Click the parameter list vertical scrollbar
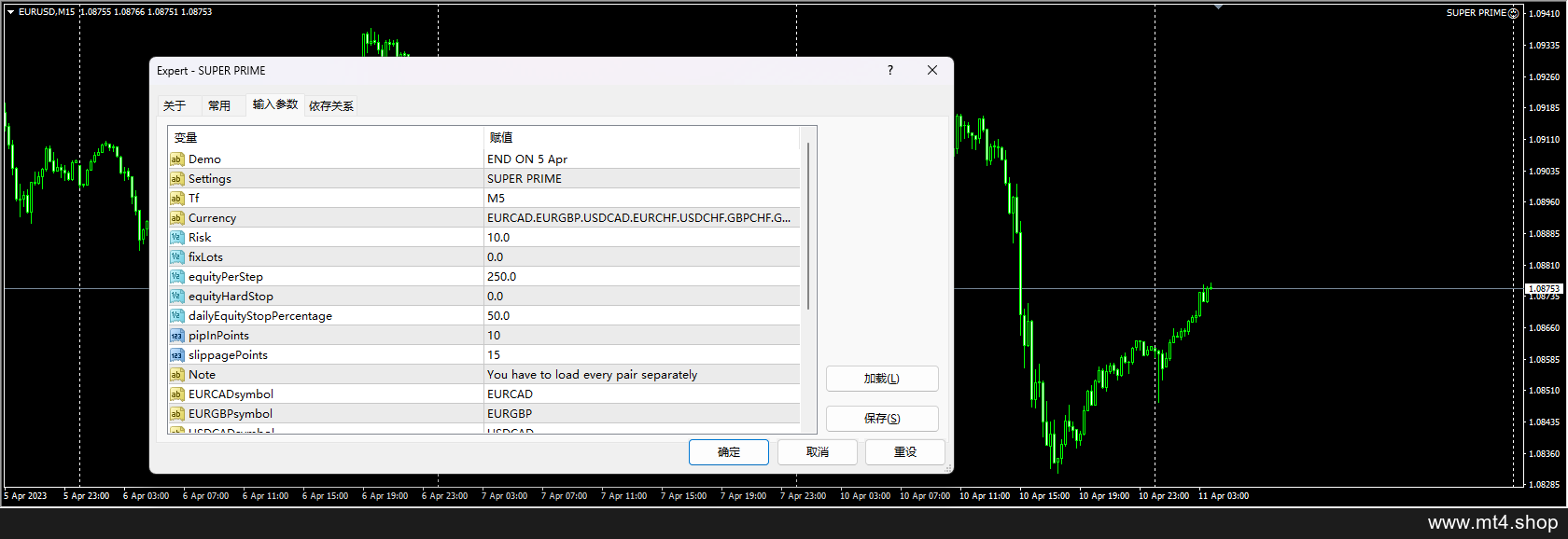The height and width of the screenshot is (539, 1568). 808,226
